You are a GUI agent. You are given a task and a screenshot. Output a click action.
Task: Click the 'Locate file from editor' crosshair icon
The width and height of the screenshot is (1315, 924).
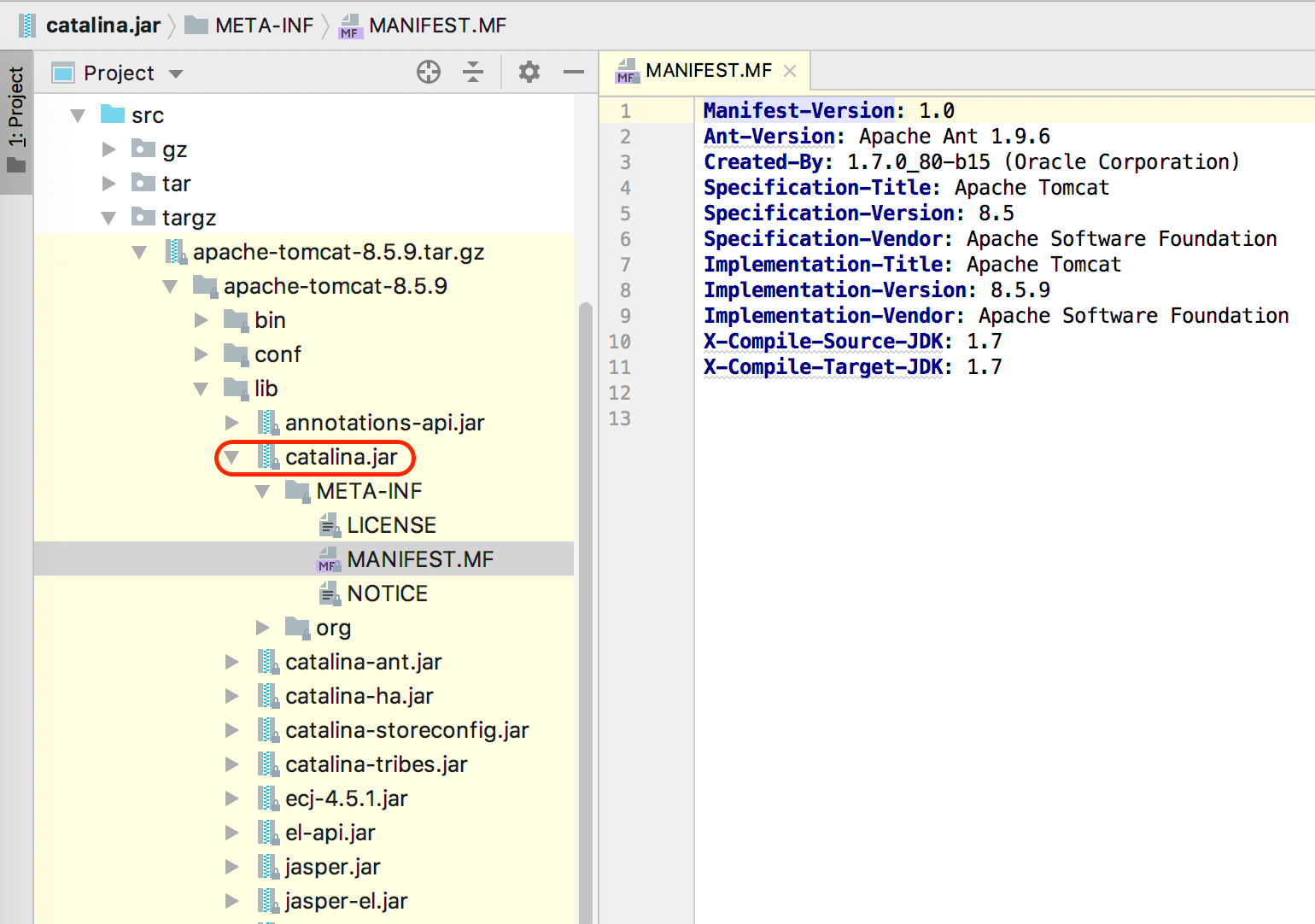coord(429,72)
